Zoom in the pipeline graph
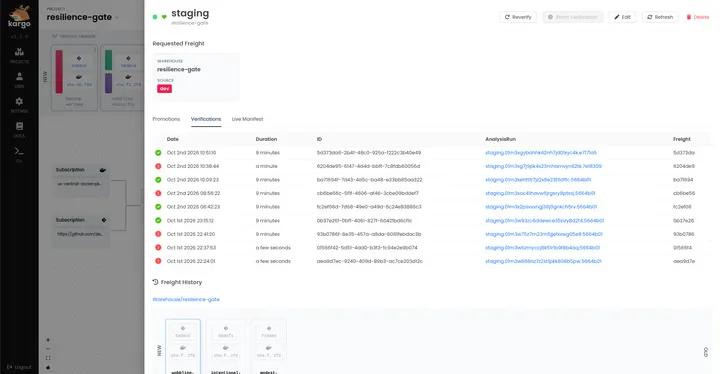 (48, 340)
